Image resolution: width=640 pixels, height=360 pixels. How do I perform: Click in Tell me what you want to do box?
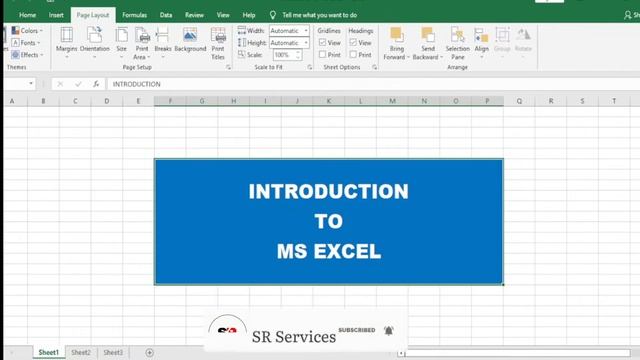click(320, 15)
